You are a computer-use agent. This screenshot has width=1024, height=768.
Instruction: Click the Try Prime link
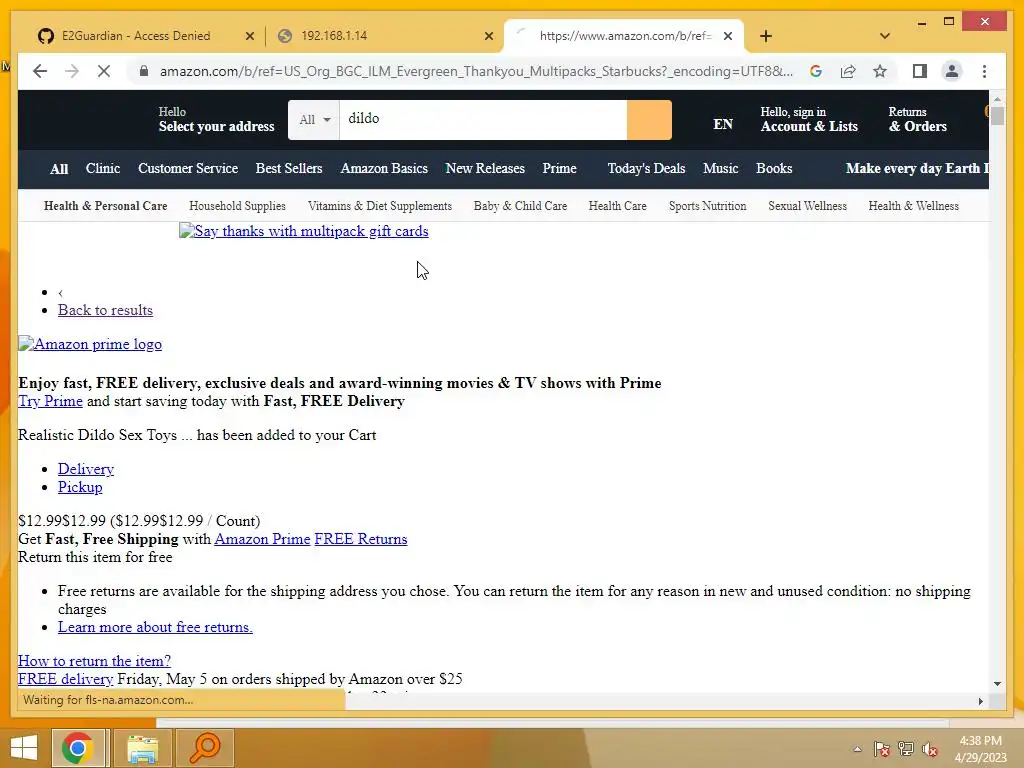coord(50,401)
